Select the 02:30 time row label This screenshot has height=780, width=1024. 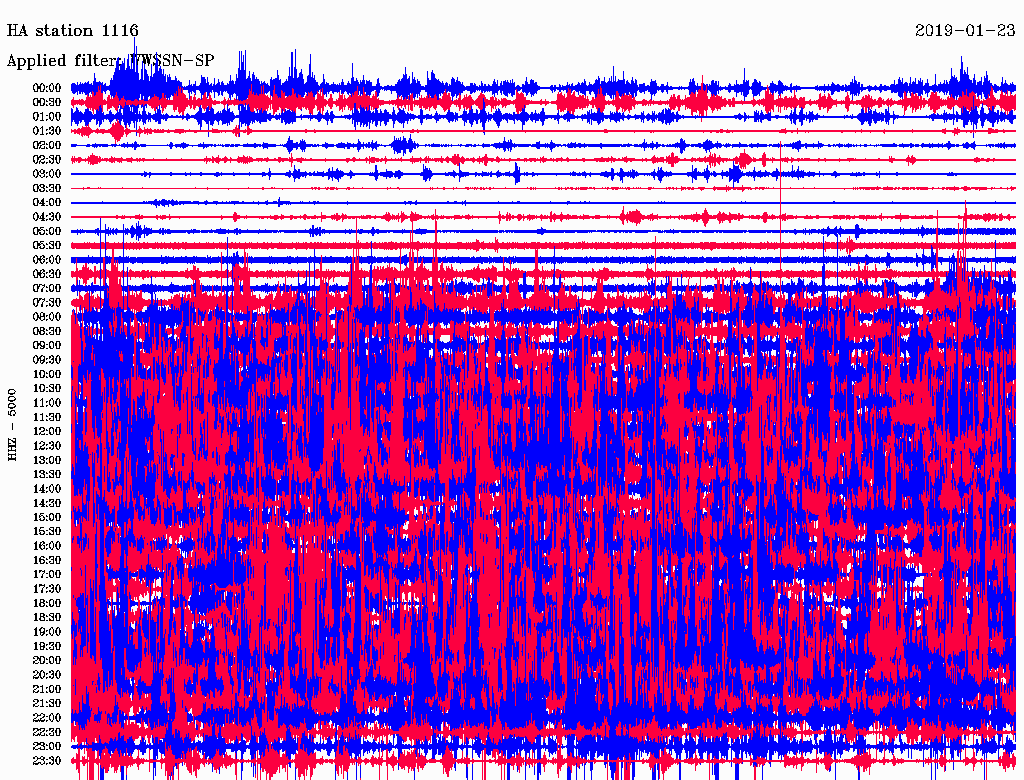point(47,160)
